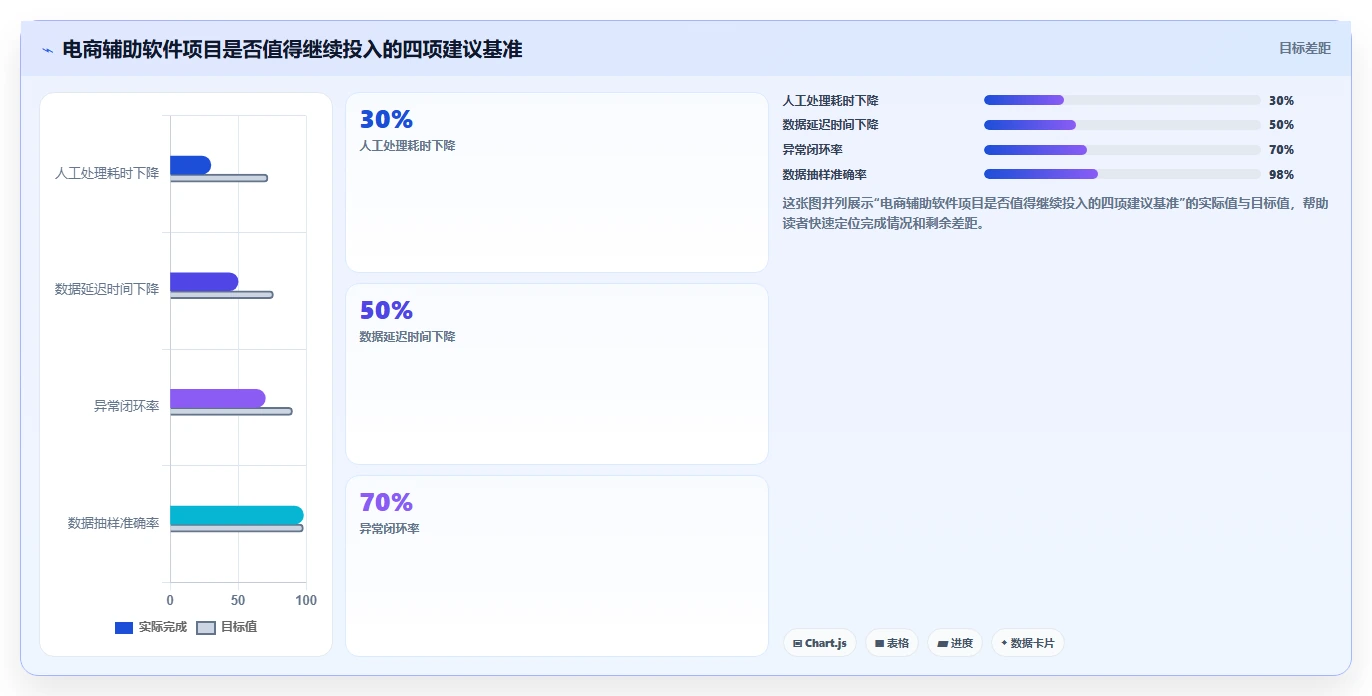Click the gray target bar for 异常闭环率
This screenshot has height=696, width=1372.
point(231,411)
